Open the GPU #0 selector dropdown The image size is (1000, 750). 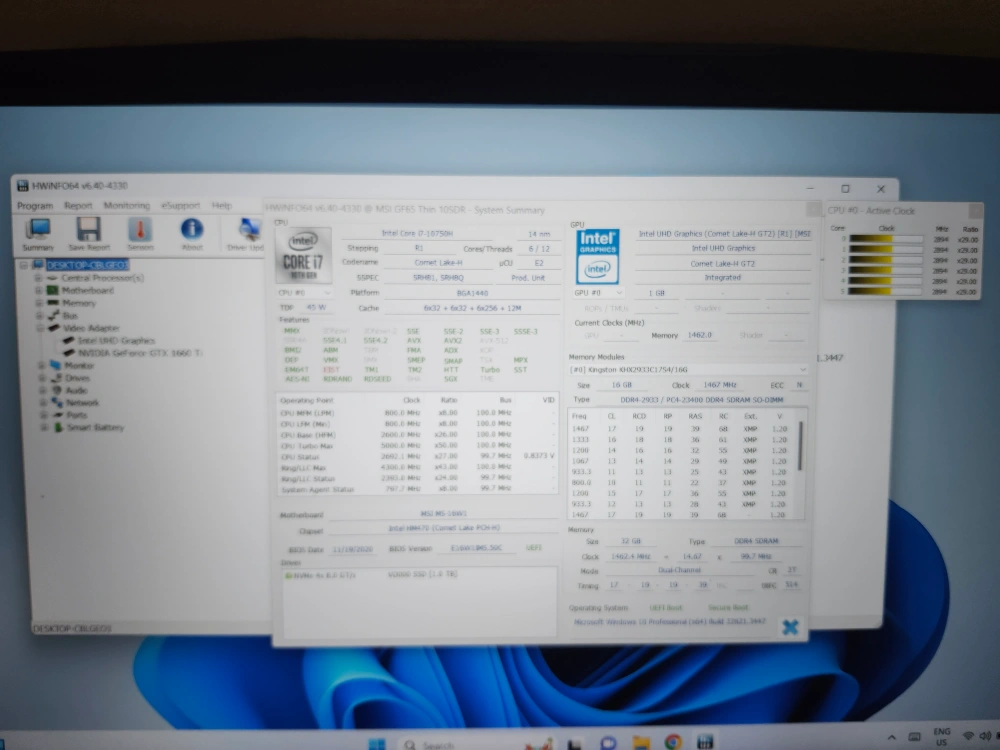coord(598,293)
